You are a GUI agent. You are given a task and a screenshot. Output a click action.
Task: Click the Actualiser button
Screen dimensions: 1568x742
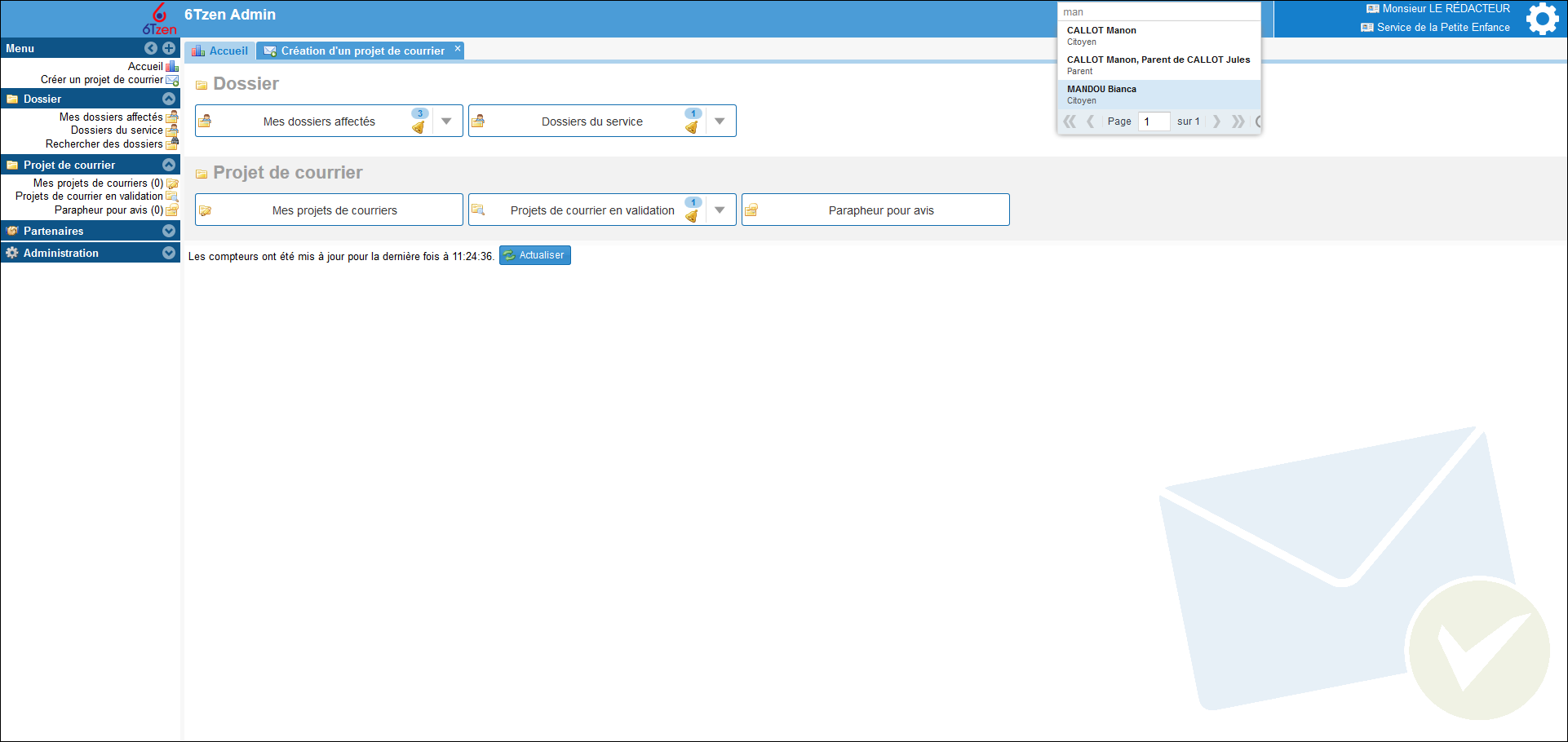pyautogui.click(x=535, y=255)
